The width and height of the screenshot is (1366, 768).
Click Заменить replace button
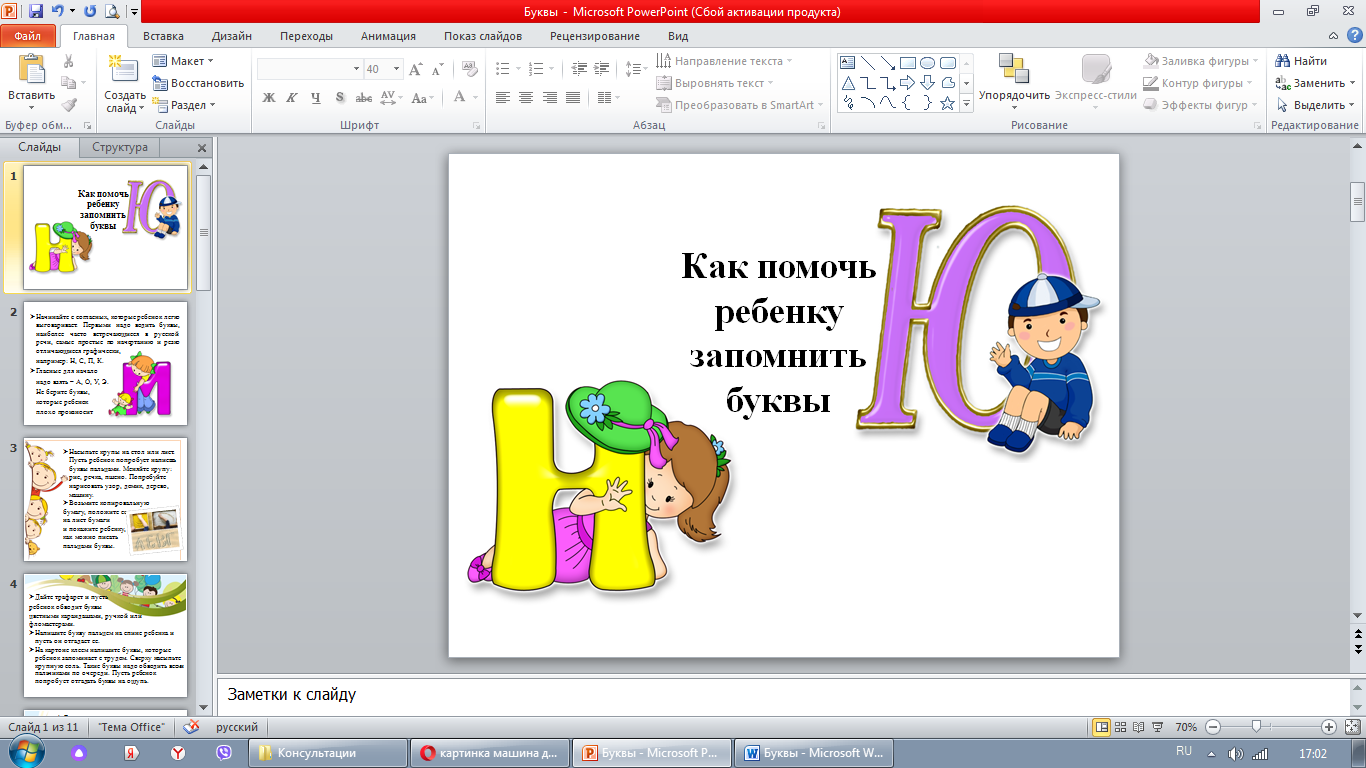1315,83
